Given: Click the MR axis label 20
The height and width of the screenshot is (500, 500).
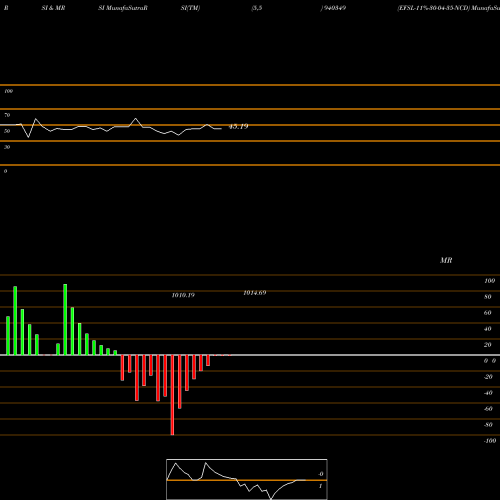Looking at the screenshot, I should (488, 345).
